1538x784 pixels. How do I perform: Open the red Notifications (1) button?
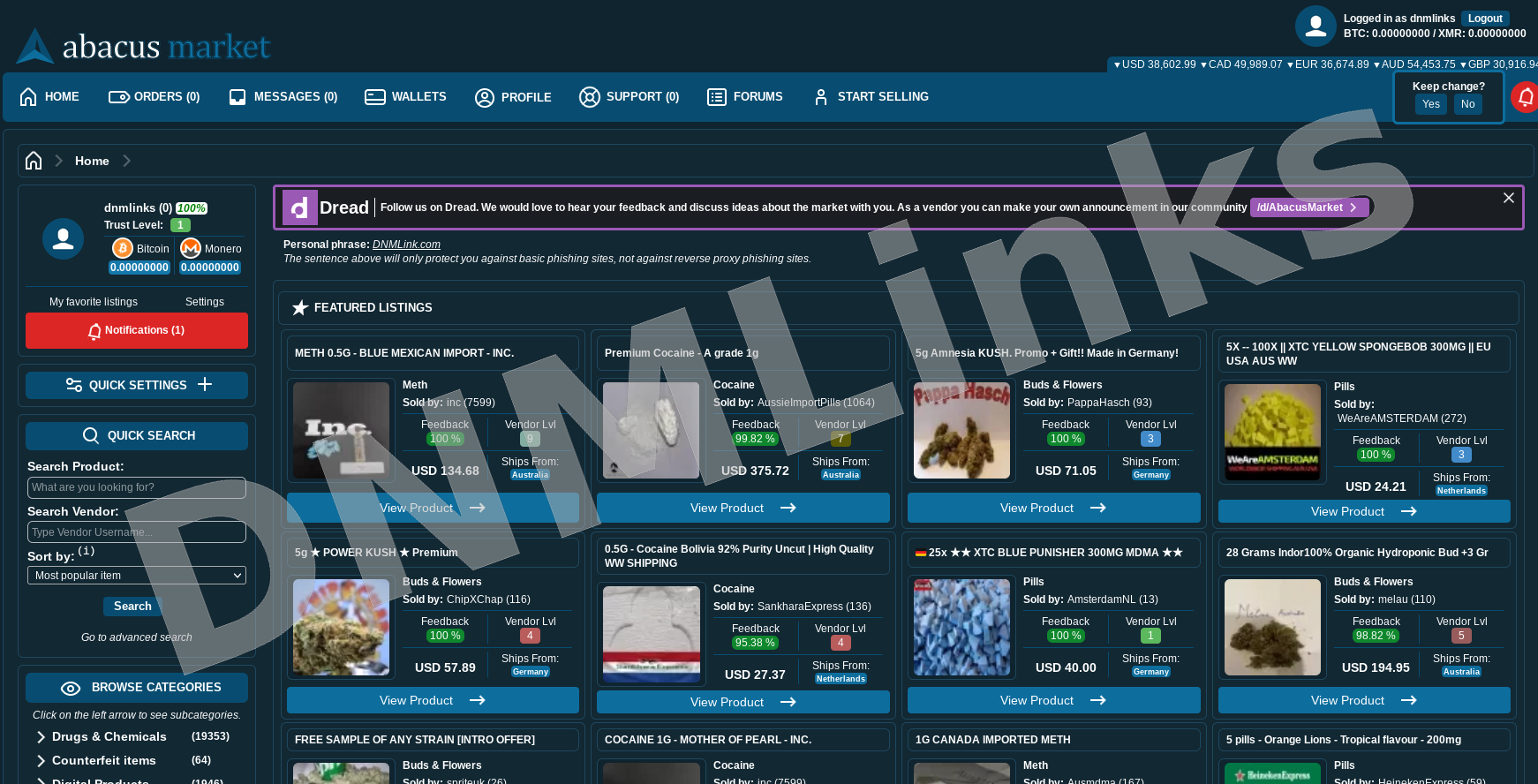click(137, 331)
